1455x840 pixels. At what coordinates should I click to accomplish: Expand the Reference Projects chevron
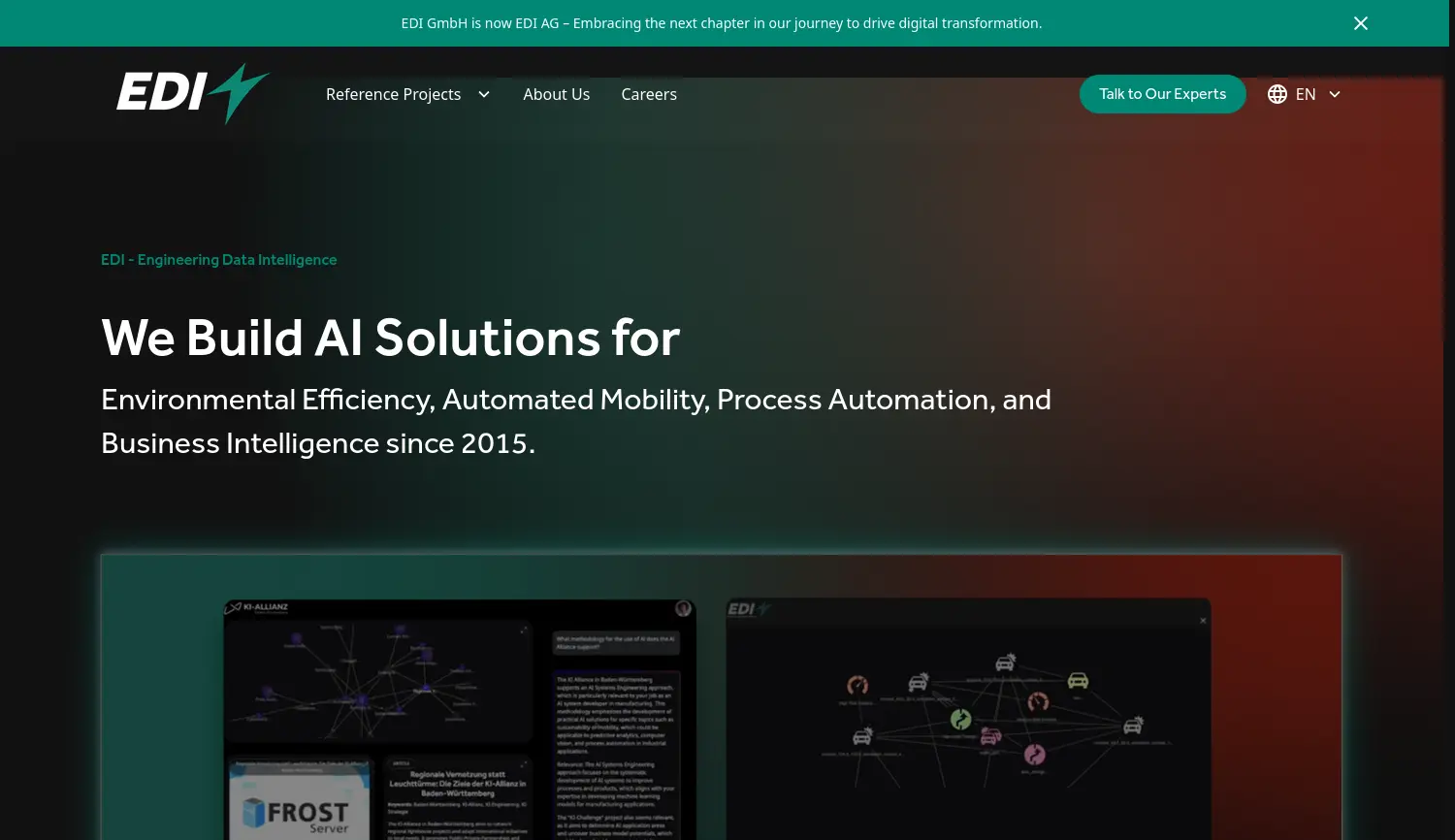(x=484, y=94)
